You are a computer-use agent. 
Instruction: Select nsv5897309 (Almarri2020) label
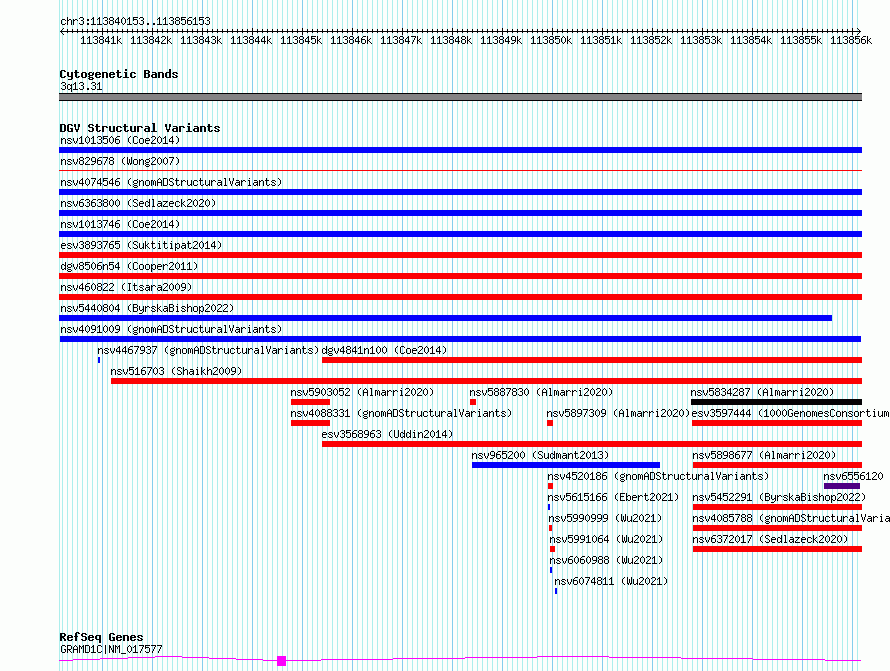618,413
